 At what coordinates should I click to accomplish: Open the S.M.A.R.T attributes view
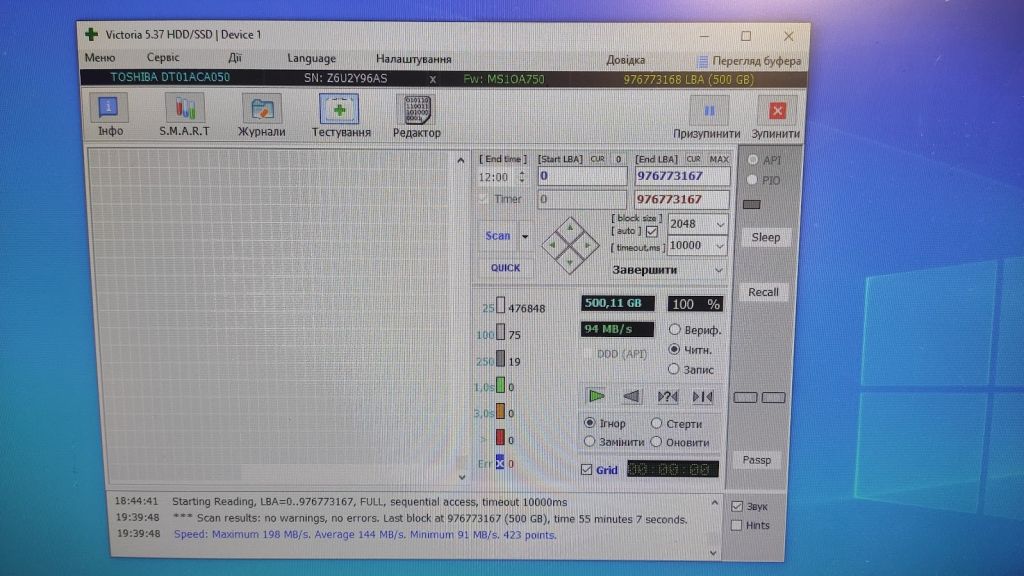tap(184, 116)
